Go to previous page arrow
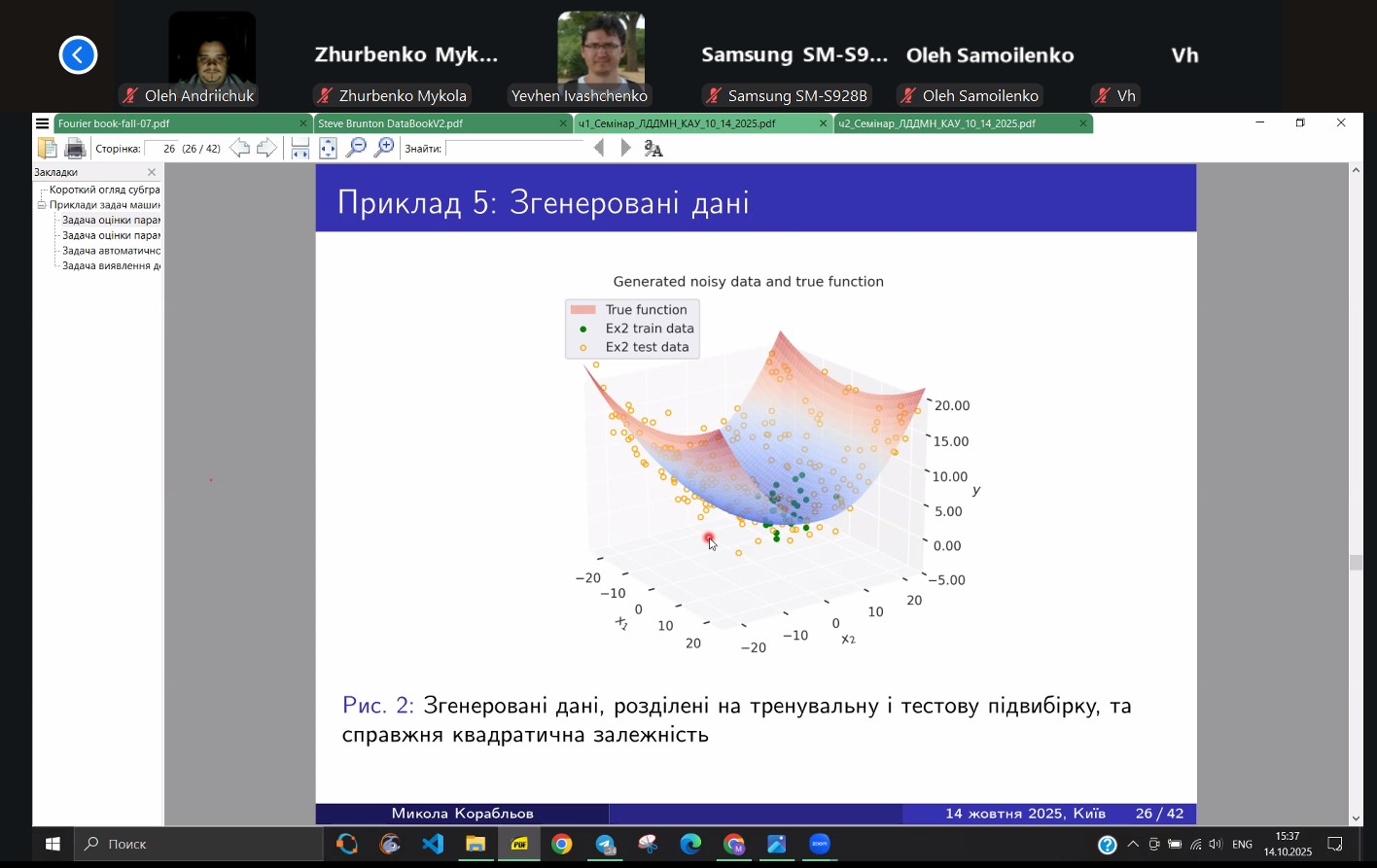Viewport: 1377px width, 868px height. [239, 148]
